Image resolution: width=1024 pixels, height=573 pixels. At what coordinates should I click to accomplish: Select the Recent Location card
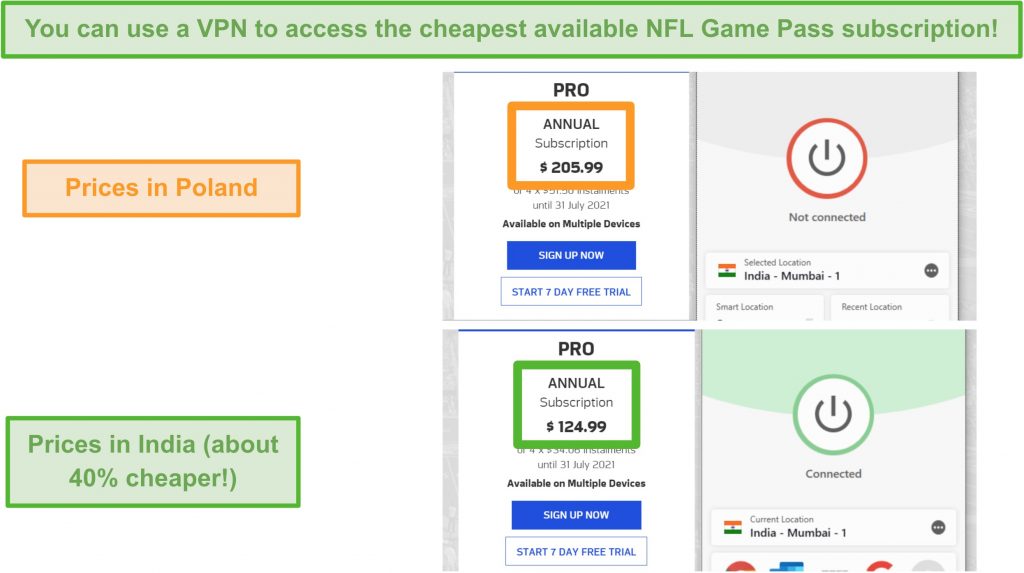point(889,308)
